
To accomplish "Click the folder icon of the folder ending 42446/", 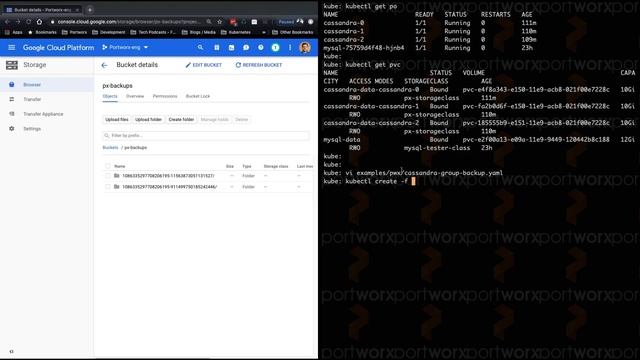I will pos(117,187).
